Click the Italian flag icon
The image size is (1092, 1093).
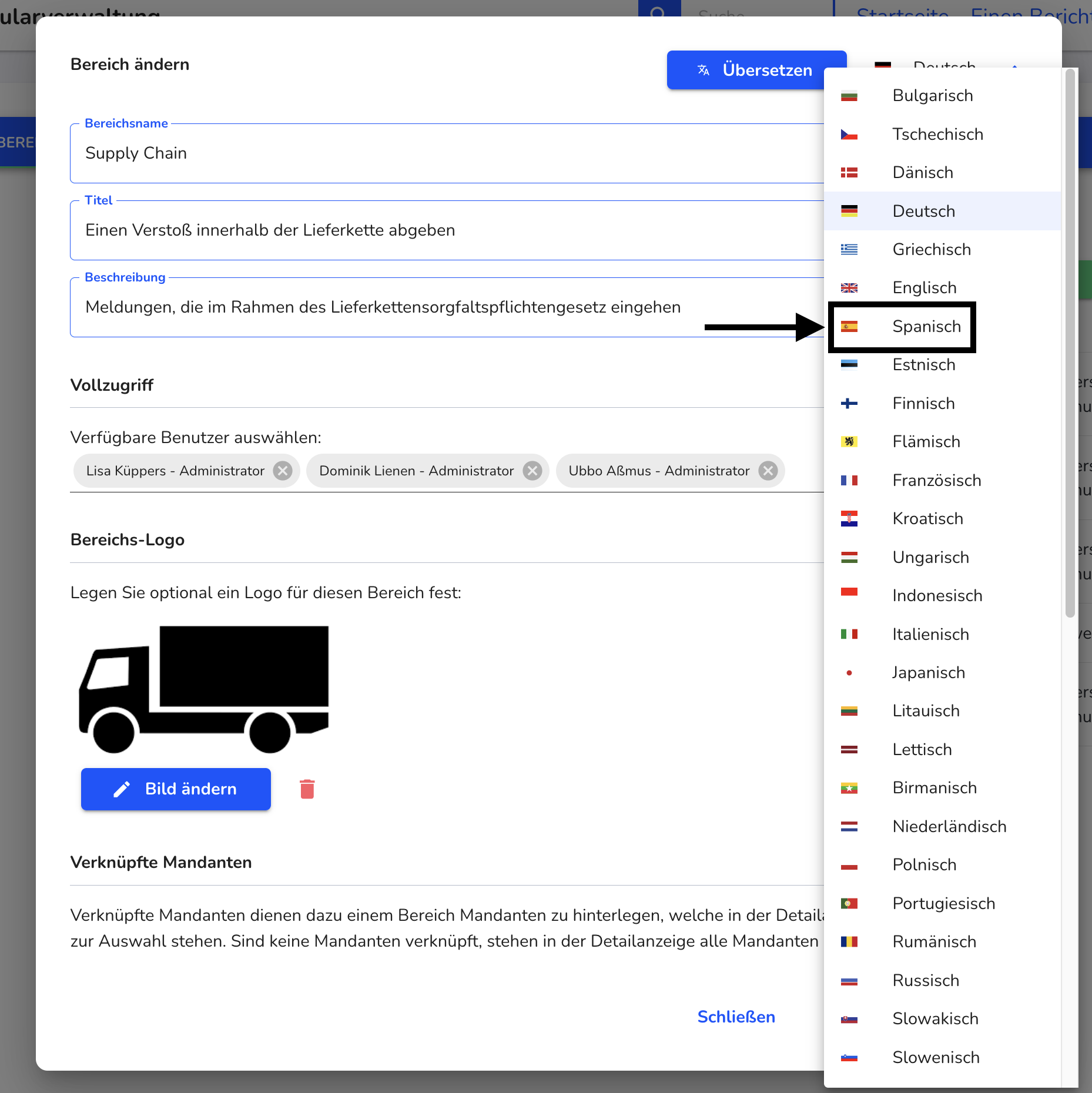(849, 635)
